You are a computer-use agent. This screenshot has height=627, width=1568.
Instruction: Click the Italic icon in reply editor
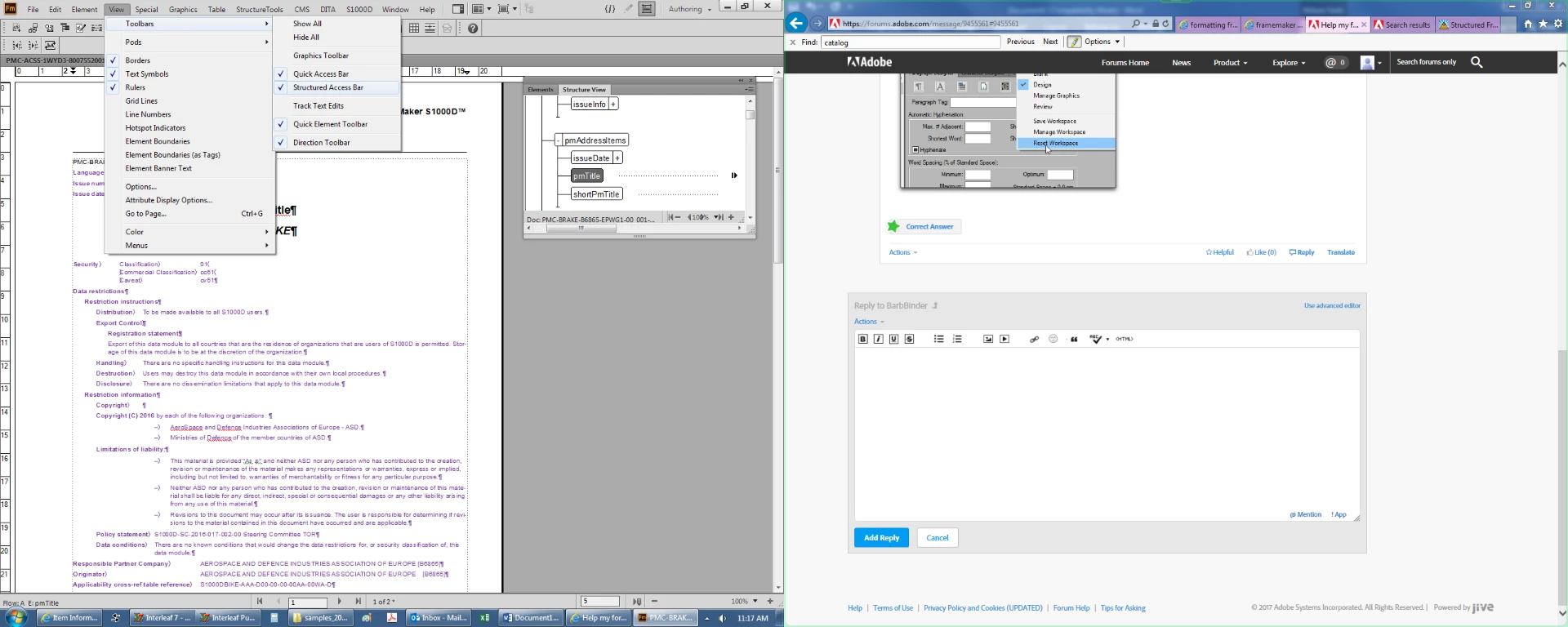pyautogui.click(x=878, y=339)
